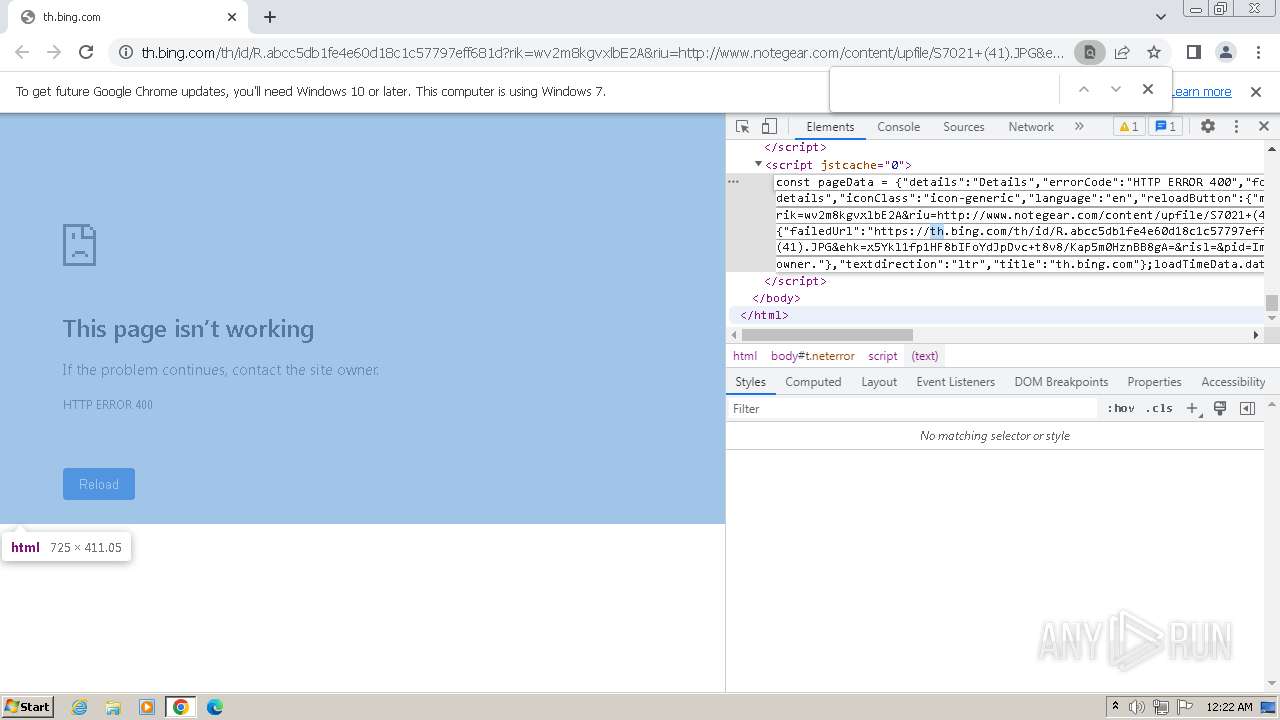Share this page icon
The height and width of the screenshot is (720, 1280).
(x=1122, y=52)
